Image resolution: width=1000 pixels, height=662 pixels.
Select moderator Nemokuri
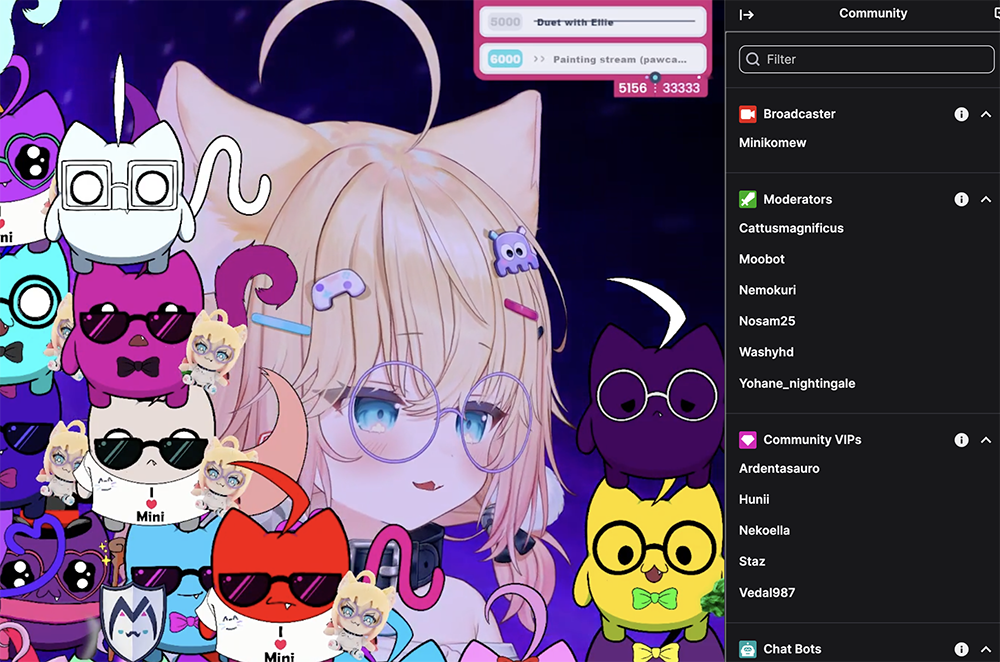[767, 290]
